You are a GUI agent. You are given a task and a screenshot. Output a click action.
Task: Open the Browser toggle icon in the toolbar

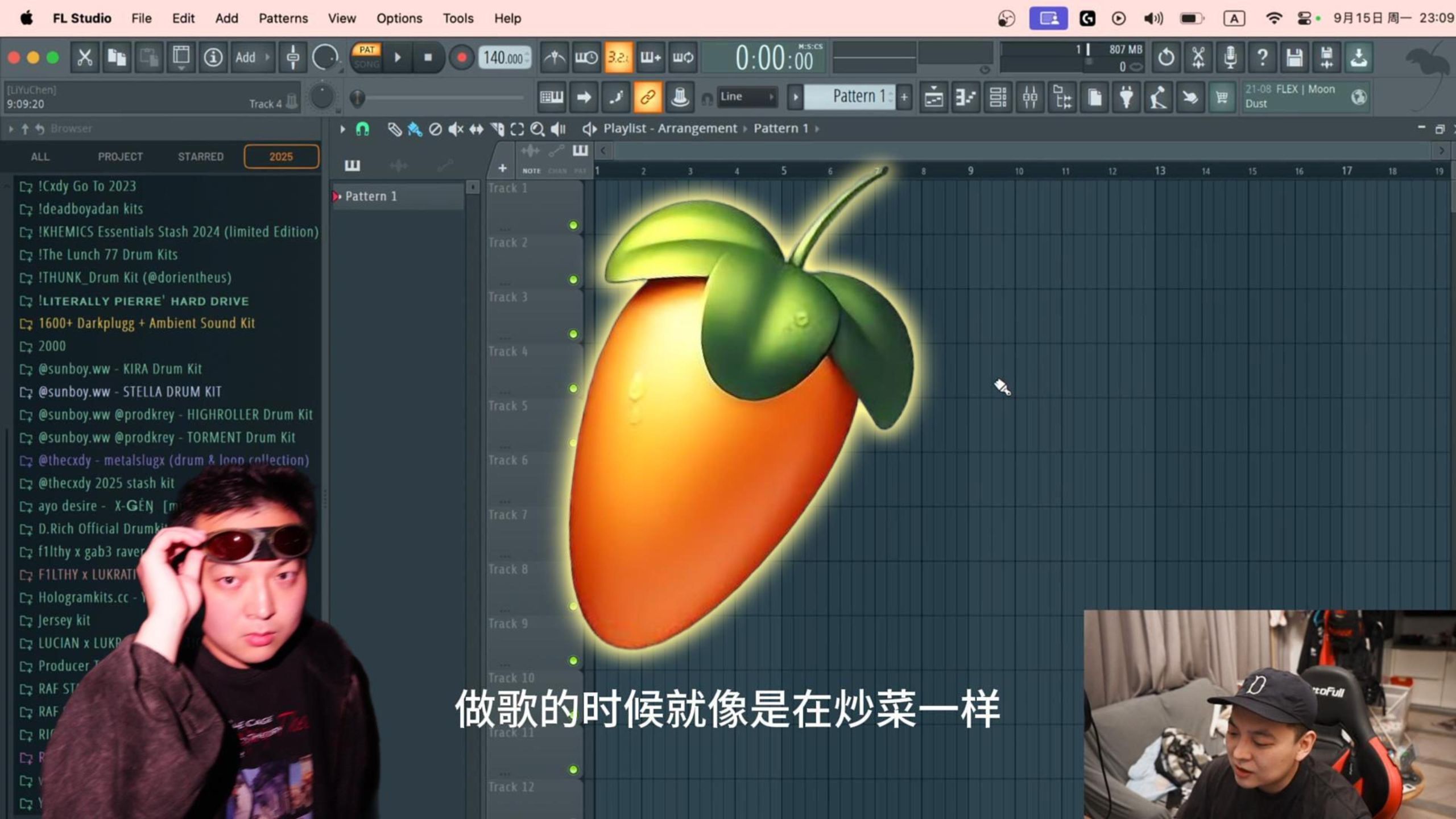pos(1062,97)
